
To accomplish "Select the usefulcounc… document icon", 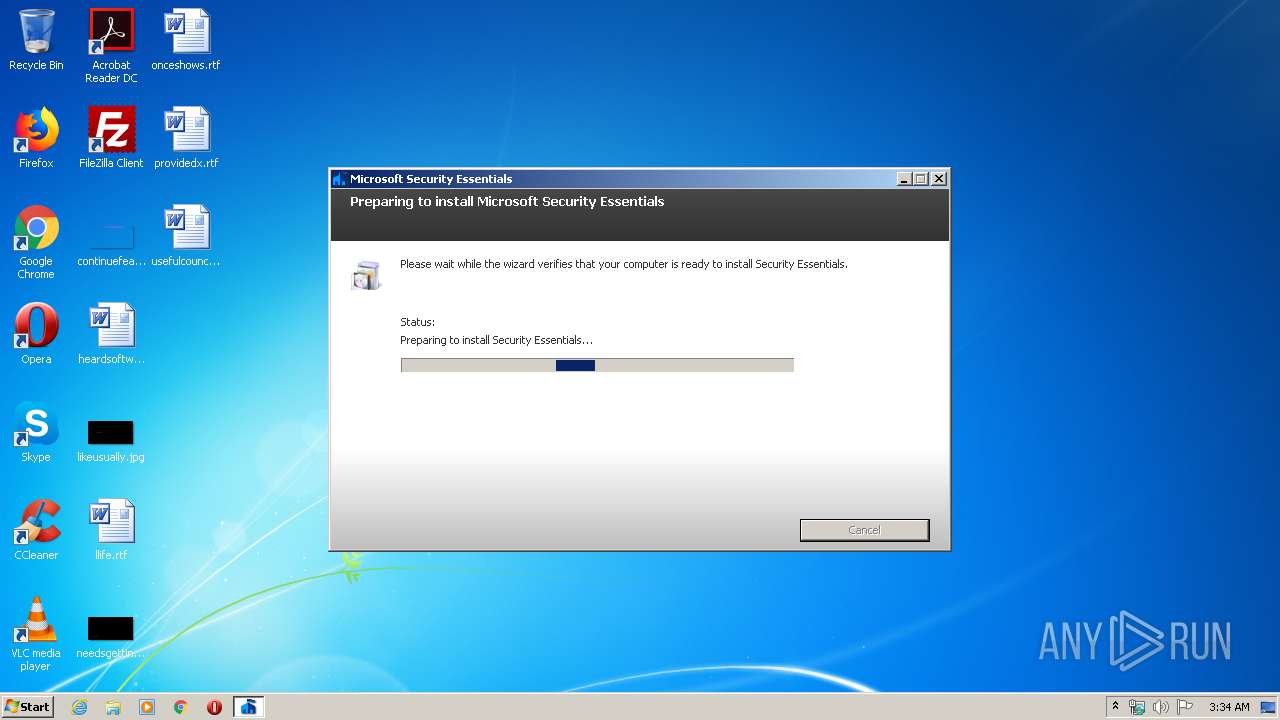I will point(186,236).
